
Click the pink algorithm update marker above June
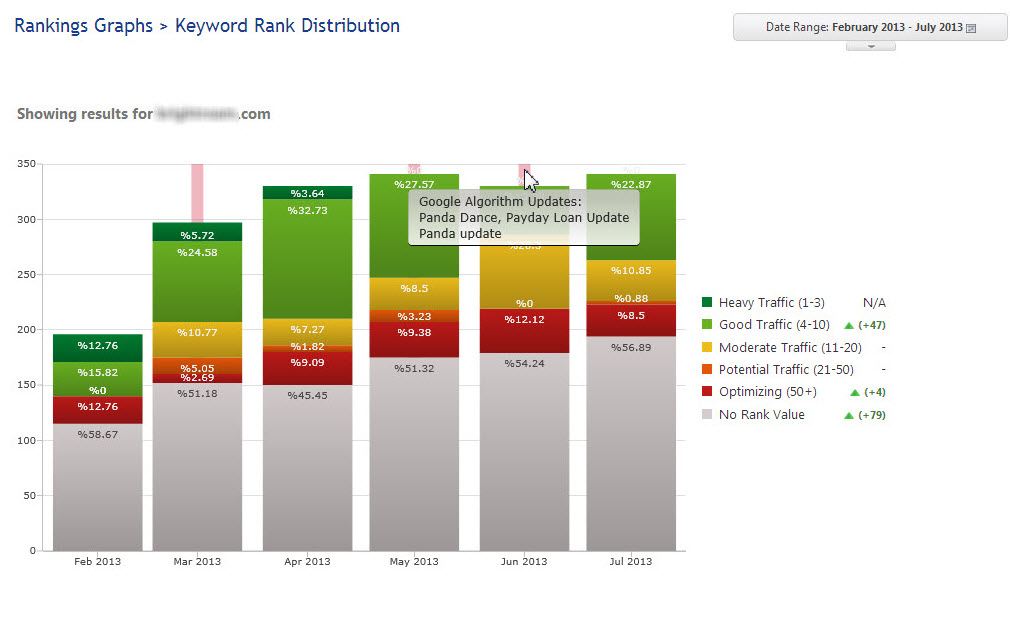[523, 170]
